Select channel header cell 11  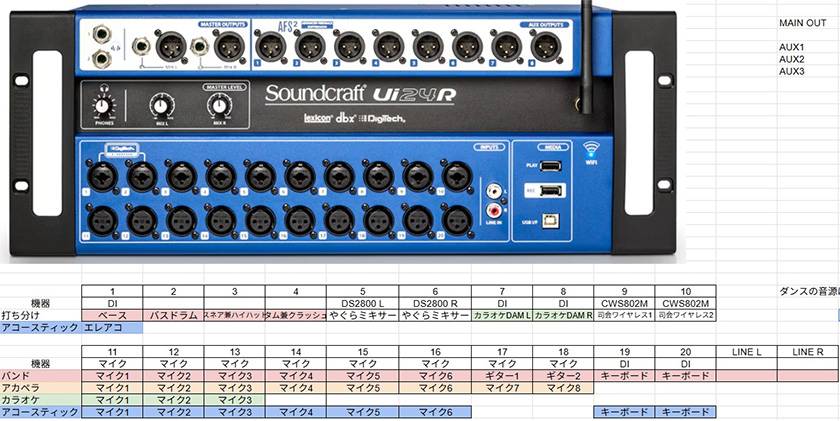pyautogui.click(x=112, y=352)
